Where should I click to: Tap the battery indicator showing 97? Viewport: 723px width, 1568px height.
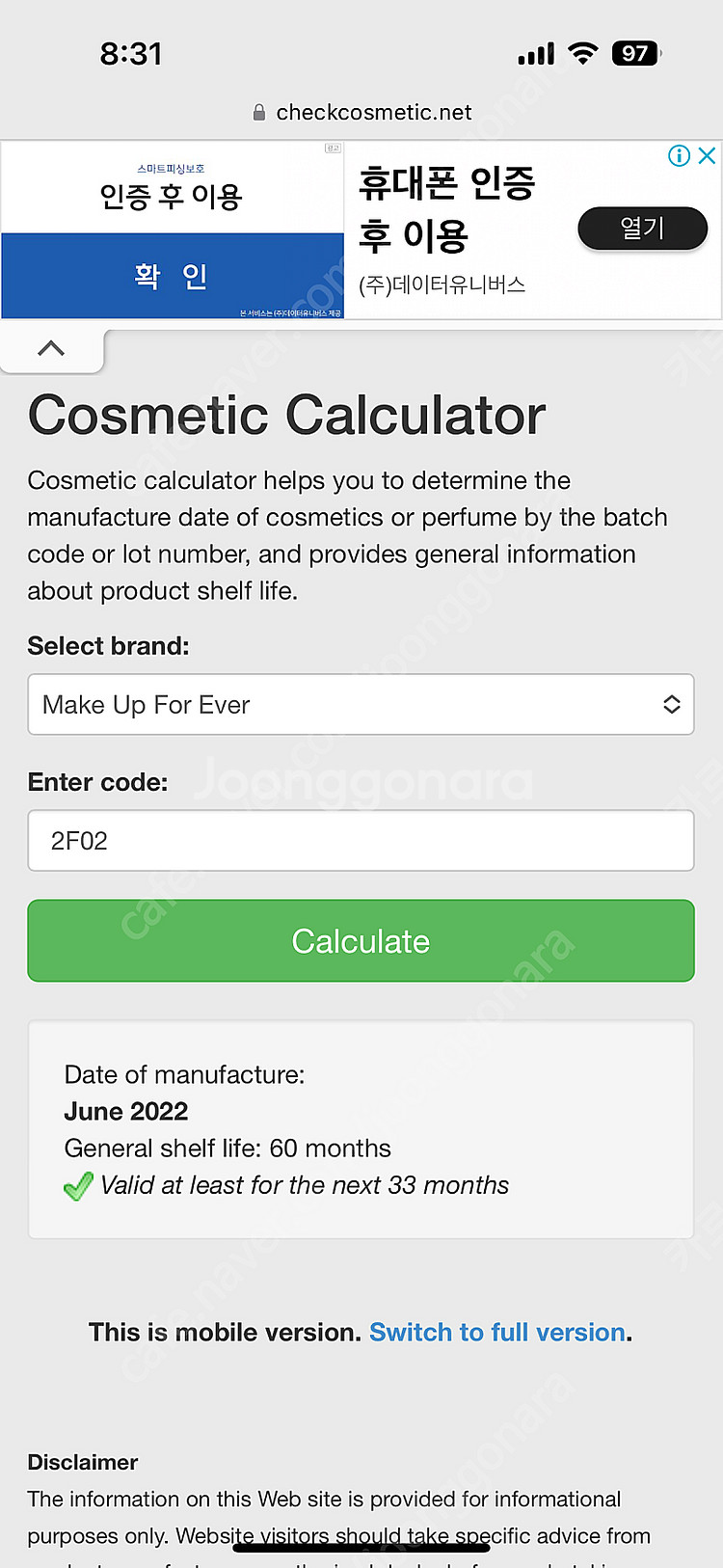(x=636, y=53)
